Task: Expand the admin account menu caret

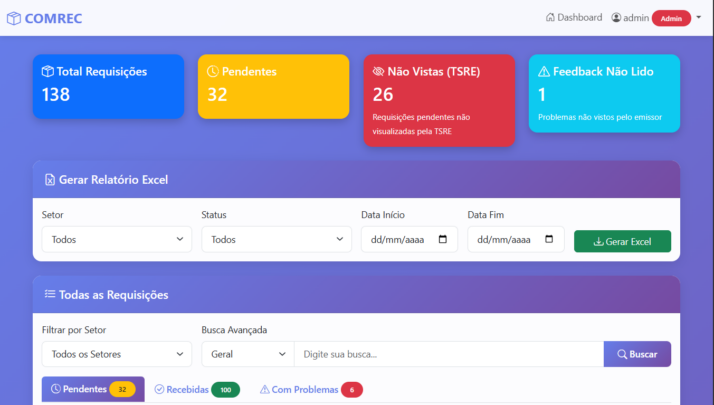Action: [699, 17]
